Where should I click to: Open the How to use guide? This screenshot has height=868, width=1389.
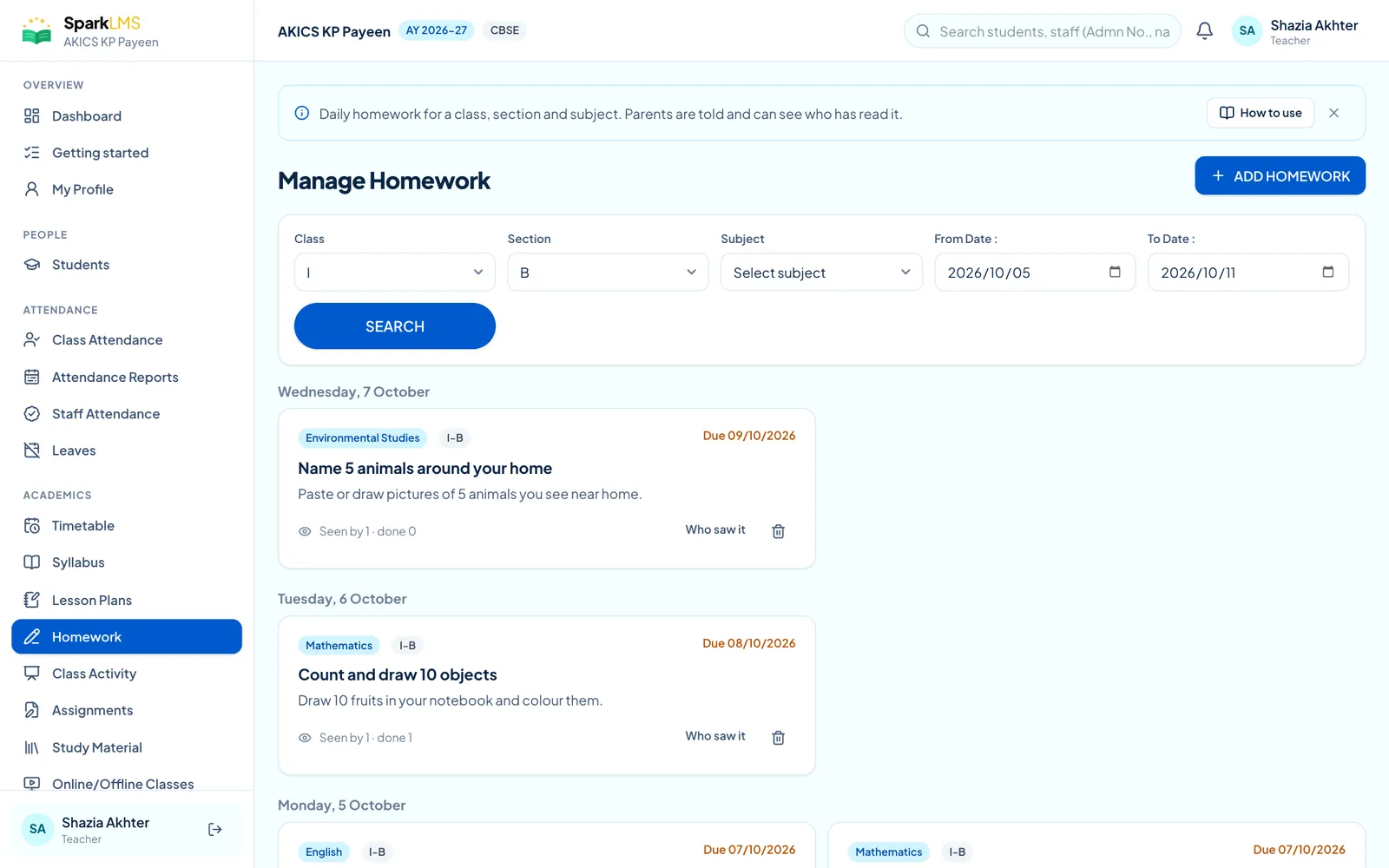(x=1261, y=113)
